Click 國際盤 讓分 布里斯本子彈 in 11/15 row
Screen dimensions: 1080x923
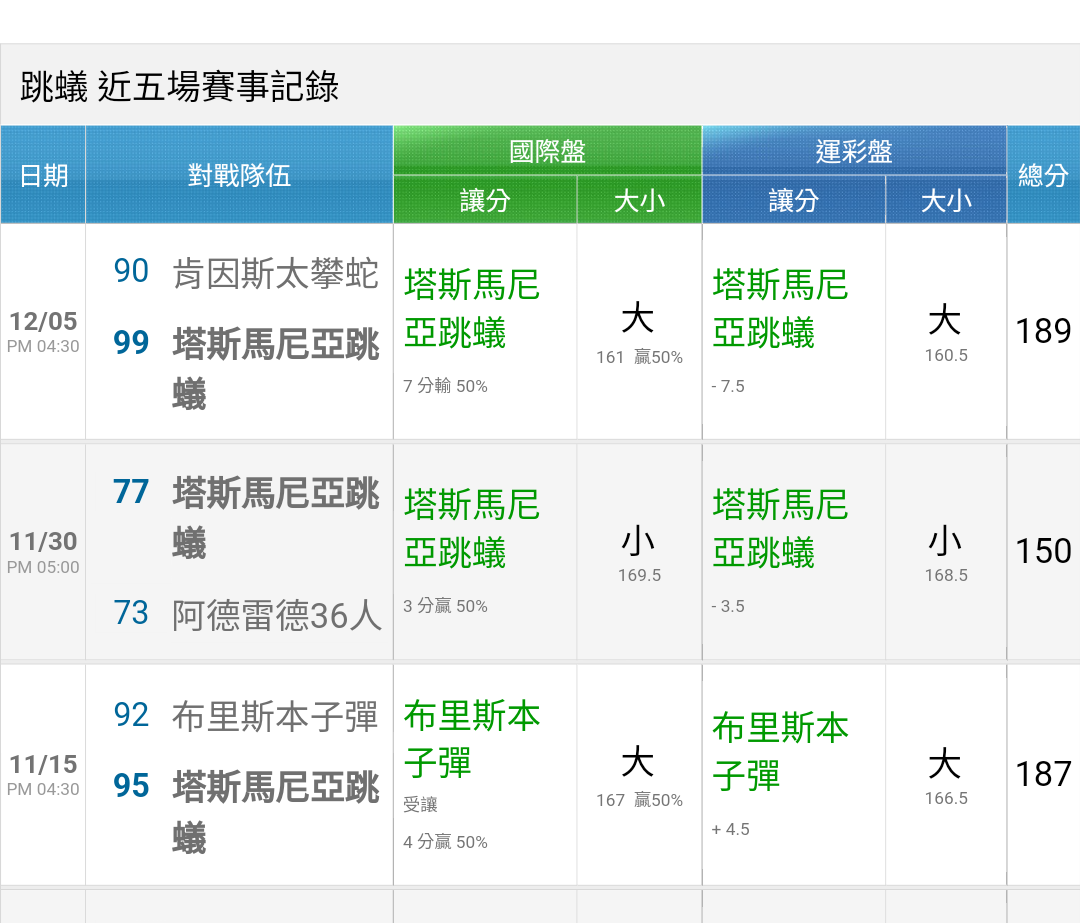(x=472, y=740)
